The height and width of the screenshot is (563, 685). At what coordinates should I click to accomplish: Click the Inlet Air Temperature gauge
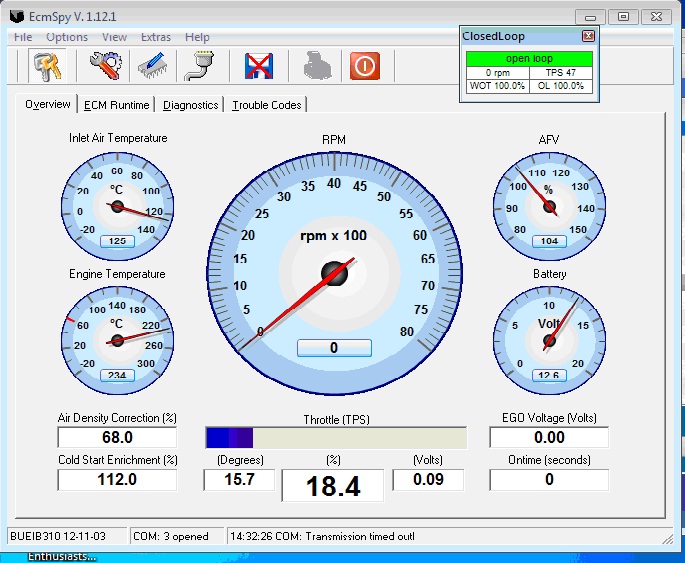tap(117, 206)
